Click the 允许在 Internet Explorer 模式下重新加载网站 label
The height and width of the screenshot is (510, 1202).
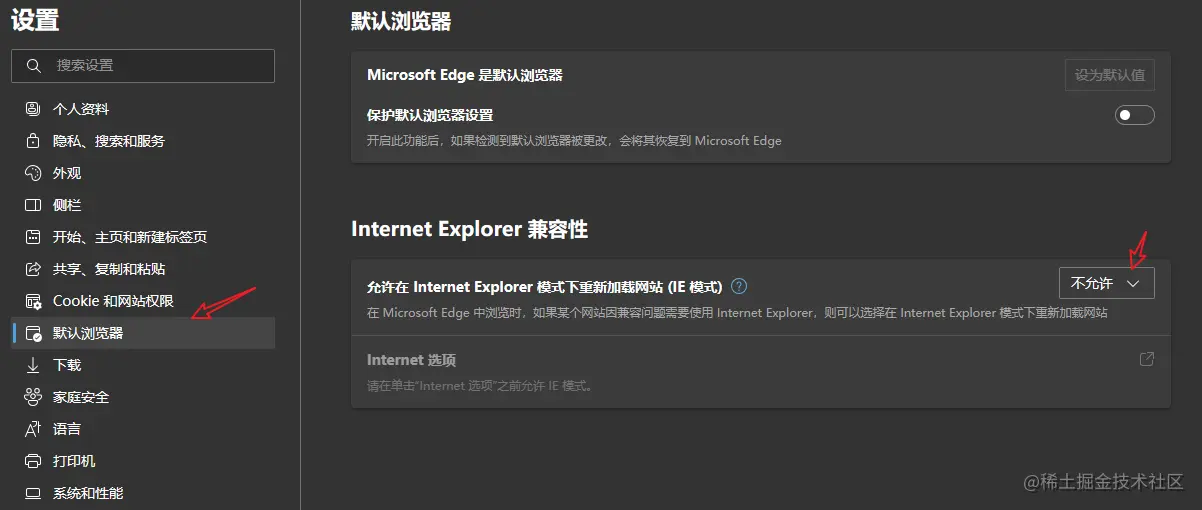(544, 286)
